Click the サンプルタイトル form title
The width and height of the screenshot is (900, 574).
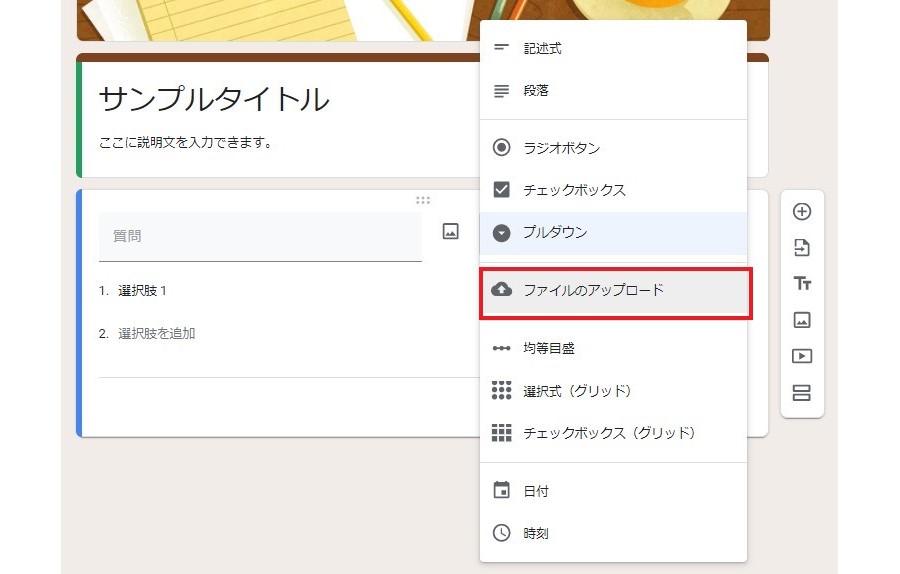[x=214, y=99]
